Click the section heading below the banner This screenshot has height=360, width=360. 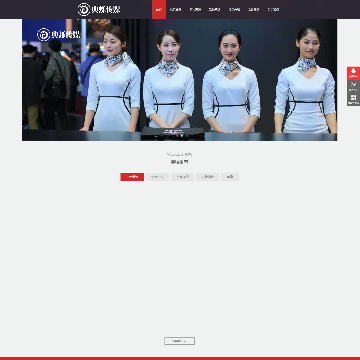pyautogui.click(x=179, y=162)
